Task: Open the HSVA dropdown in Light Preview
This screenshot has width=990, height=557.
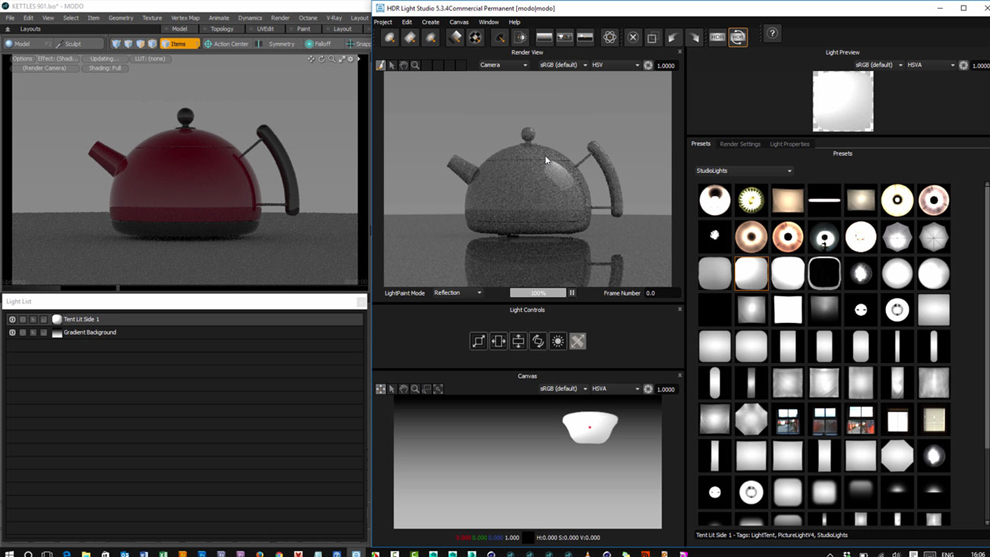Action: tap(931, 65)
